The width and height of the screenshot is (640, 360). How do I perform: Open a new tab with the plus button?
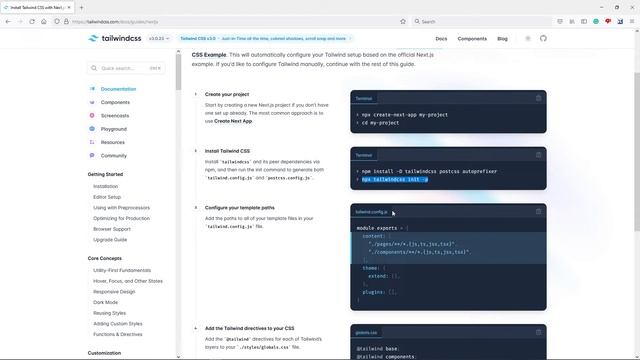(81, 7)
